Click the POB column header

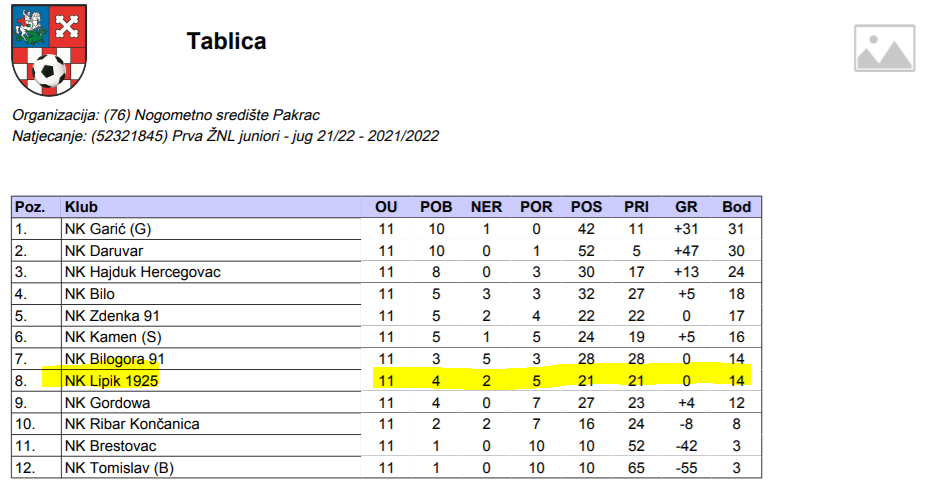436,207
